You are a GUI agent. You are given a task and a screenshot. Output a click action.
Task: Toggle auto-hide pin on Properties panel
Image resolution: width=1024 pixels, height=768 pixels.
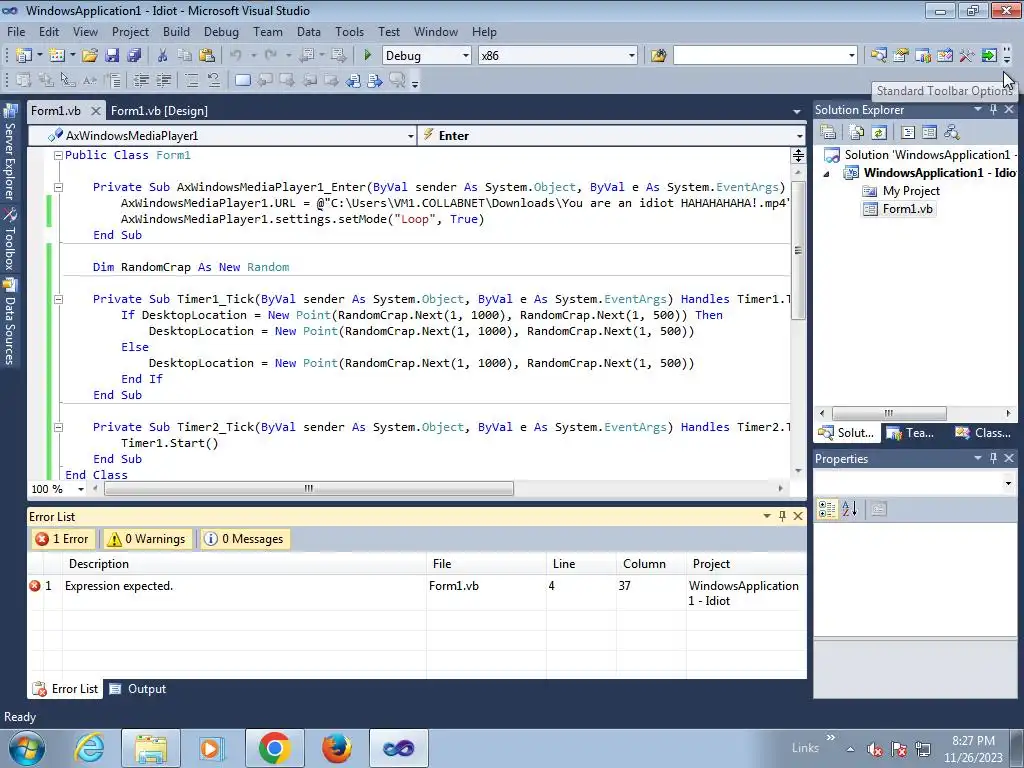(x=993, y=458)
